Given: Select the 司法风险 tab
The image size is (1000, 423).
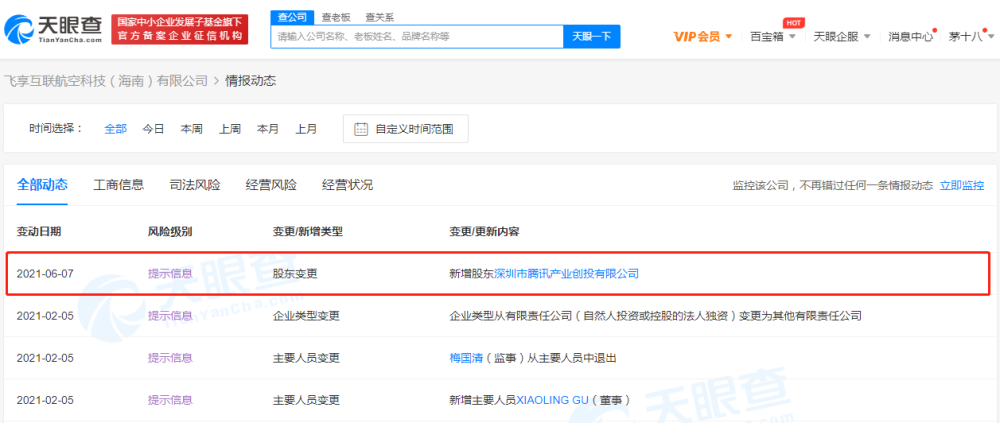Looking at the screenshot, I should click(x=195, y=185).
